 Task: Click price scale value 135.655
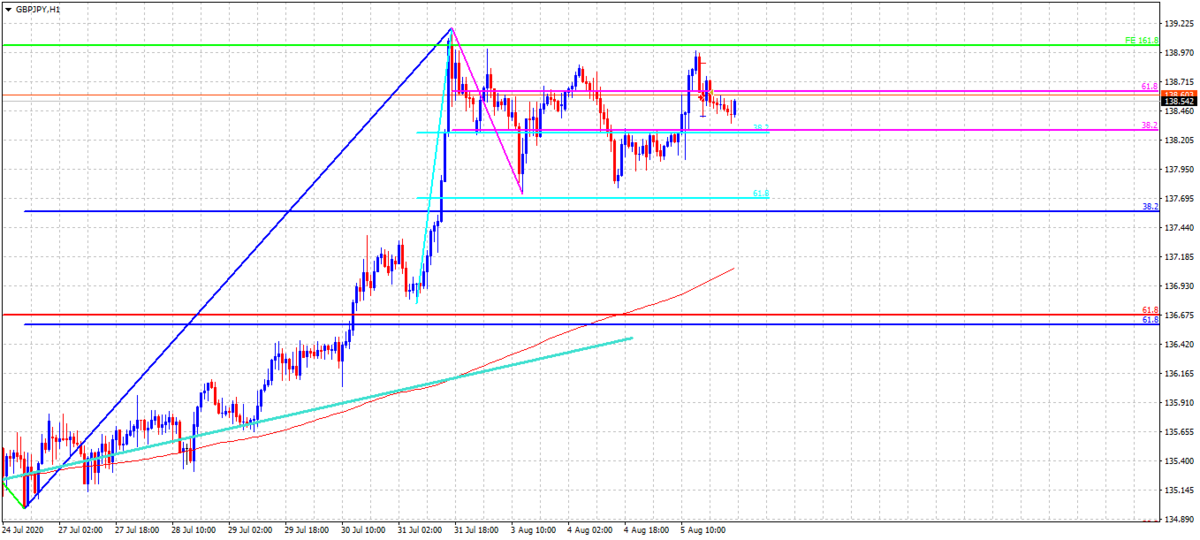click(x=1179, y=433)
